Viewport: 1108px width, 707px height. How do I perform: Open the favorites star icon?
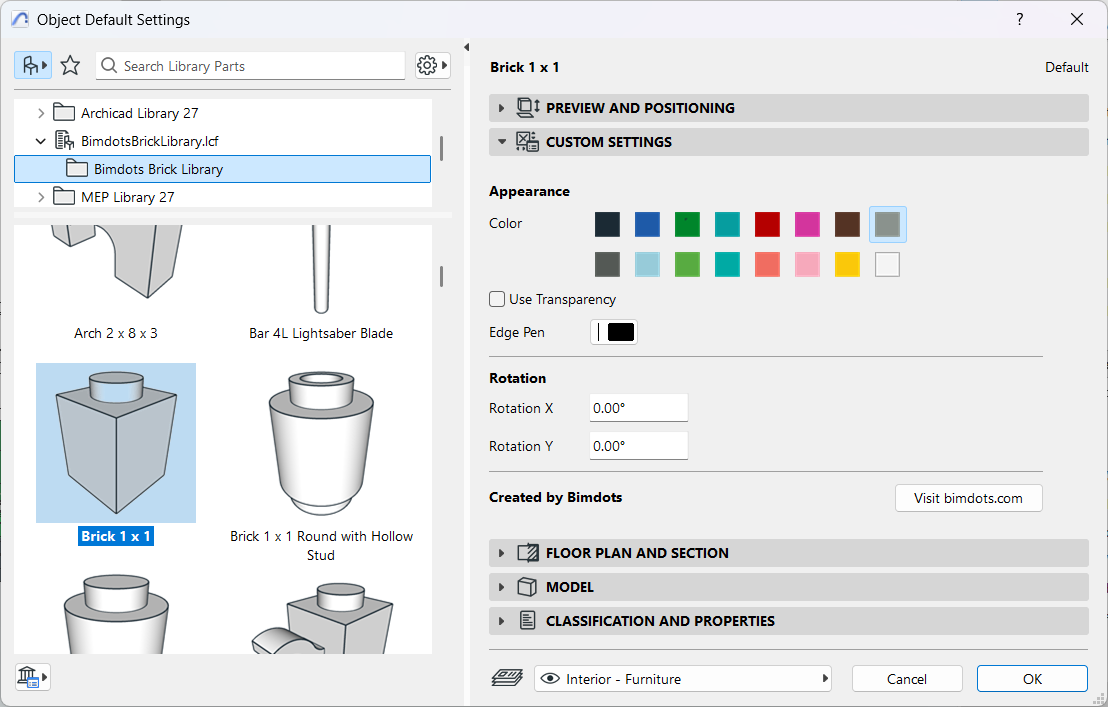pos(70,66)
